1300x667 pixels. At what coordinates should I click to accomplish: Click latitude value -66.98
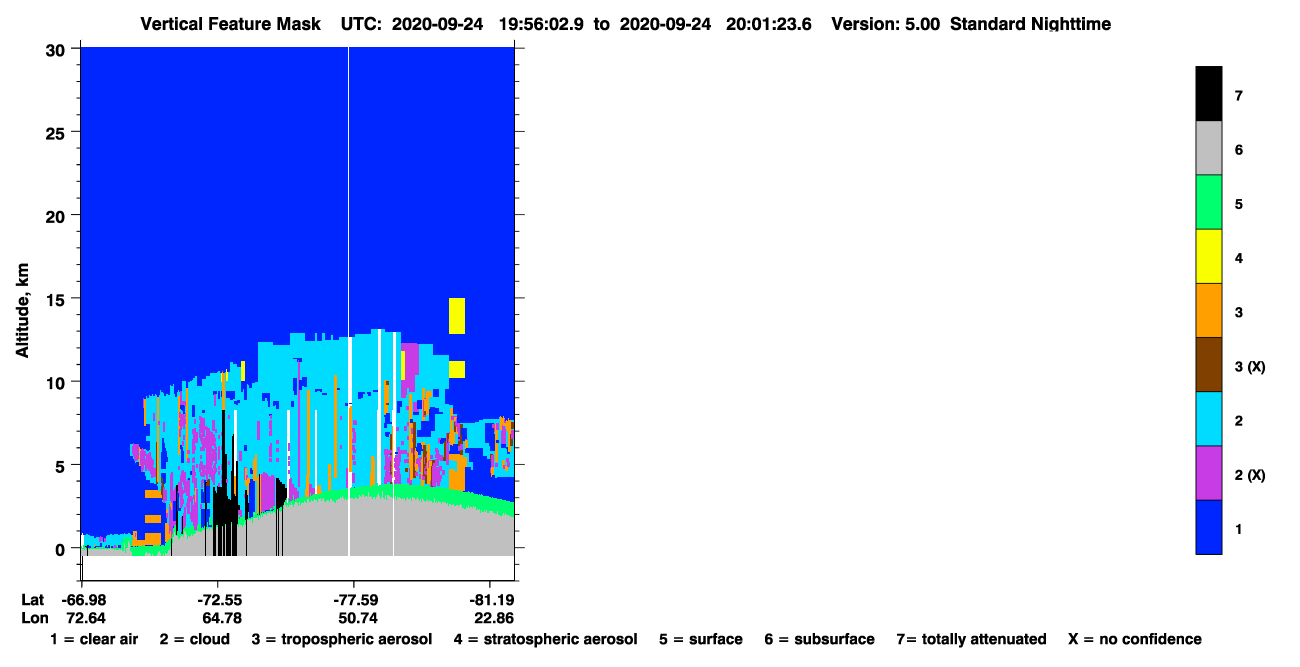pos(85,600)
